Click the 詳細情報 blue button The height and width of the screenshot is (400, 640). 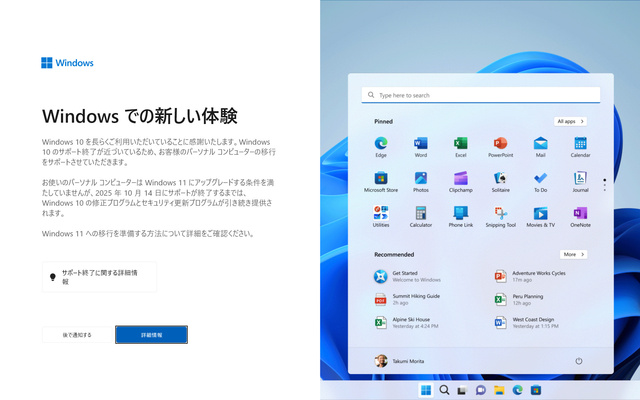(151, 335)
